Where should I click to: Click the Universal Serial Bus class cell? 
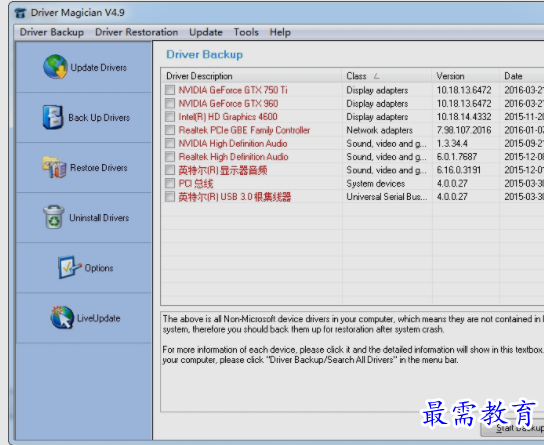387,197
